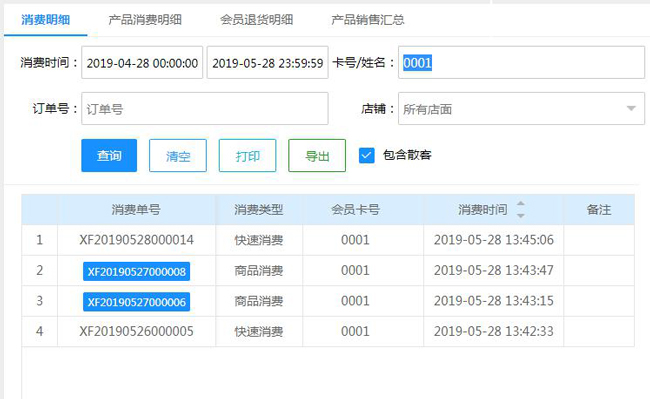The image size is (650, 399).
Task: Click the 导出 button
Action: click(x=317, y=155)
